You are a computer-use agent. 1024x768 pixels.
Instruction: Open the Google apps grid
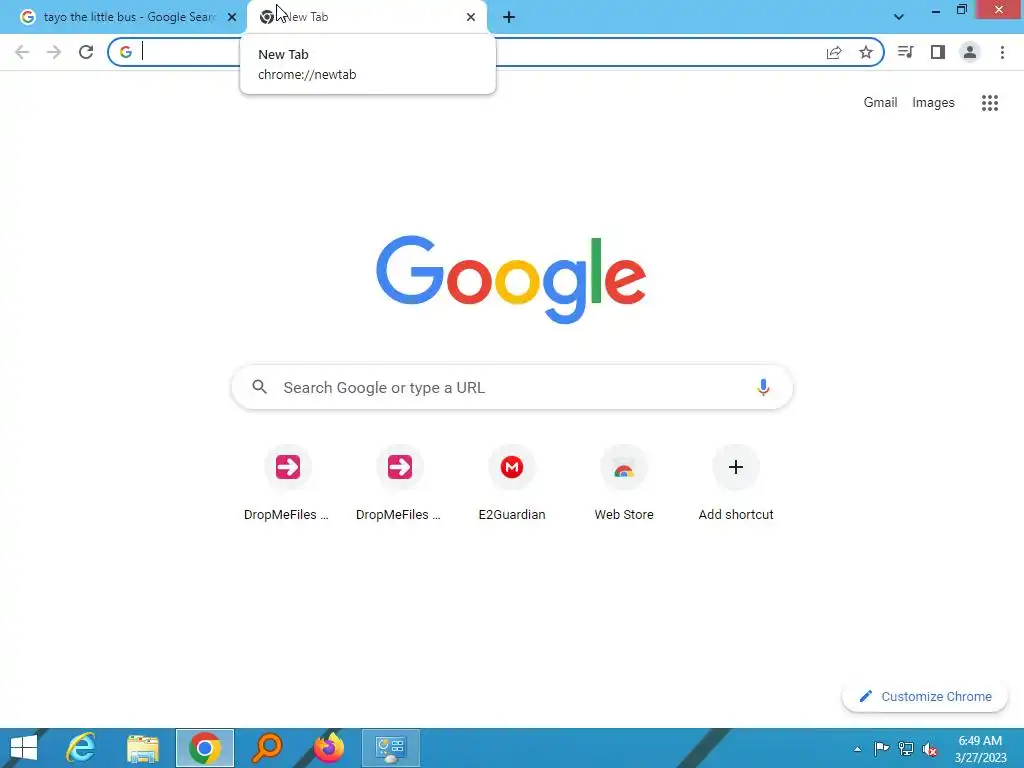point(990,103)
